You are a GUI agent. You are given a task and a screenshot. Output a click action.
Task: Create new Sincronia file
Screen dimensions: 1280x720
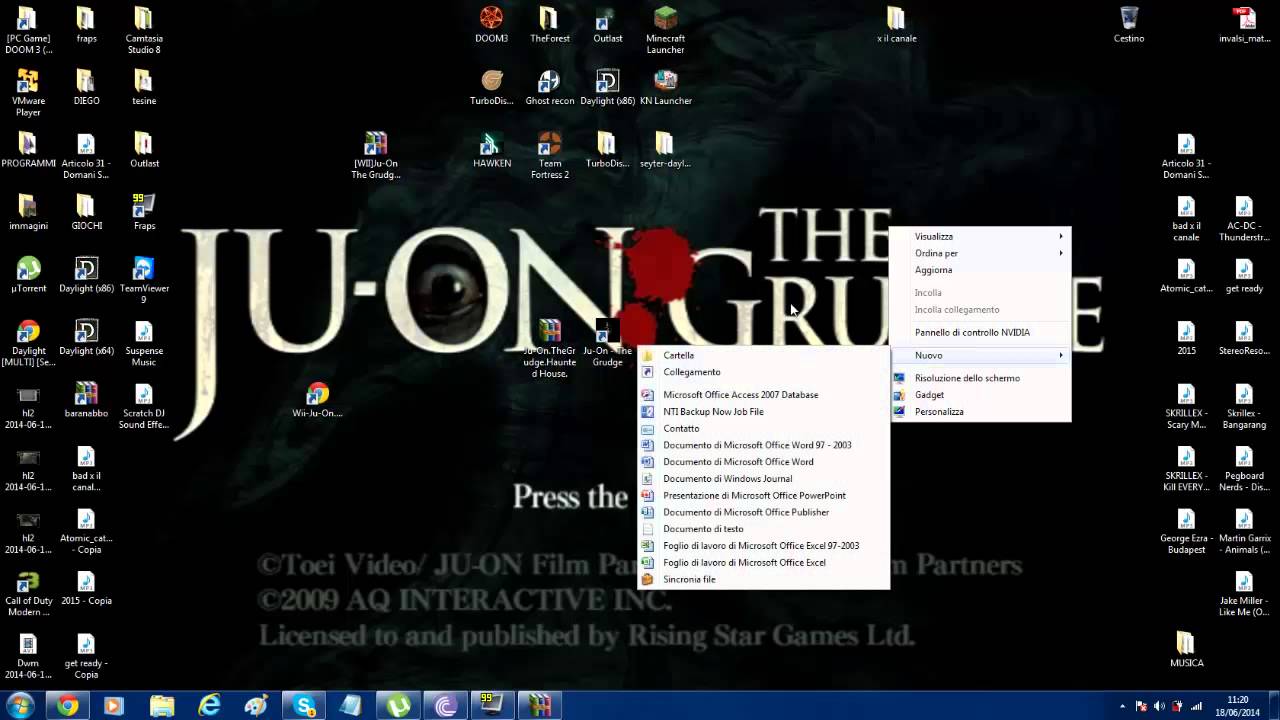click(763, 579)
